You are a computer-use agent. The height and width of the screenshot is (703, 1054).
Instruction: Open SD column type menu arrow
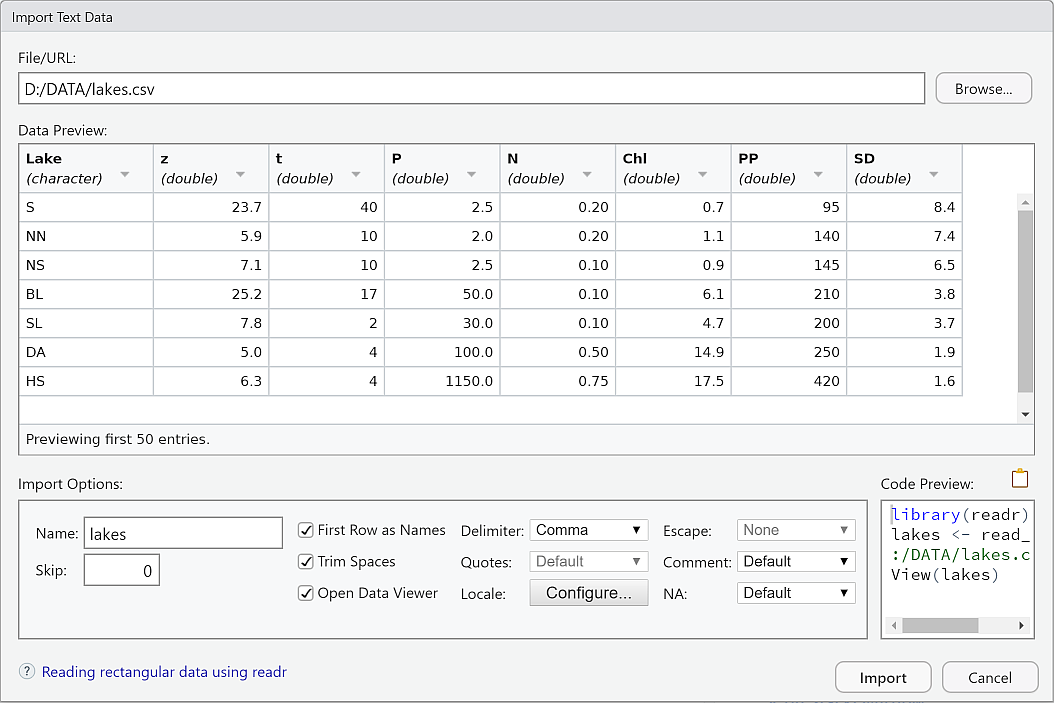pos(933,175)
